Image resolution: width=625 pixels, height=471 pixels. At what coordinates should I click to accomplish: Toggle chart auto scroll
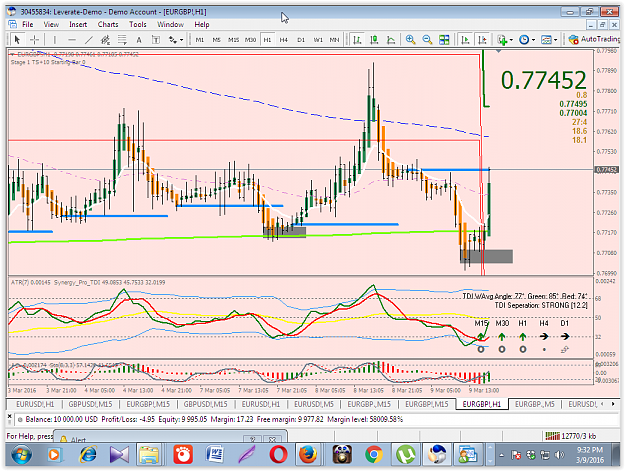coord(465,39)
